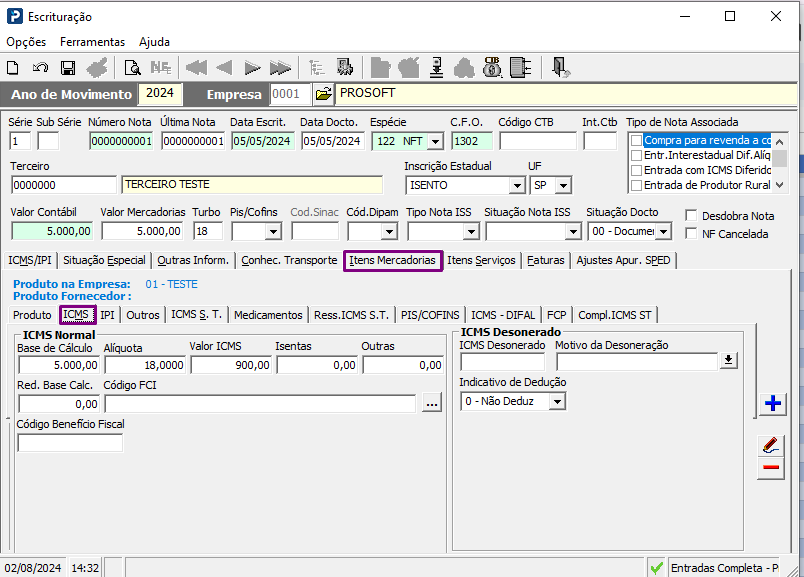The image size is (804, 577).
Task: Click the New document toolbar icon
Action: 13,68
